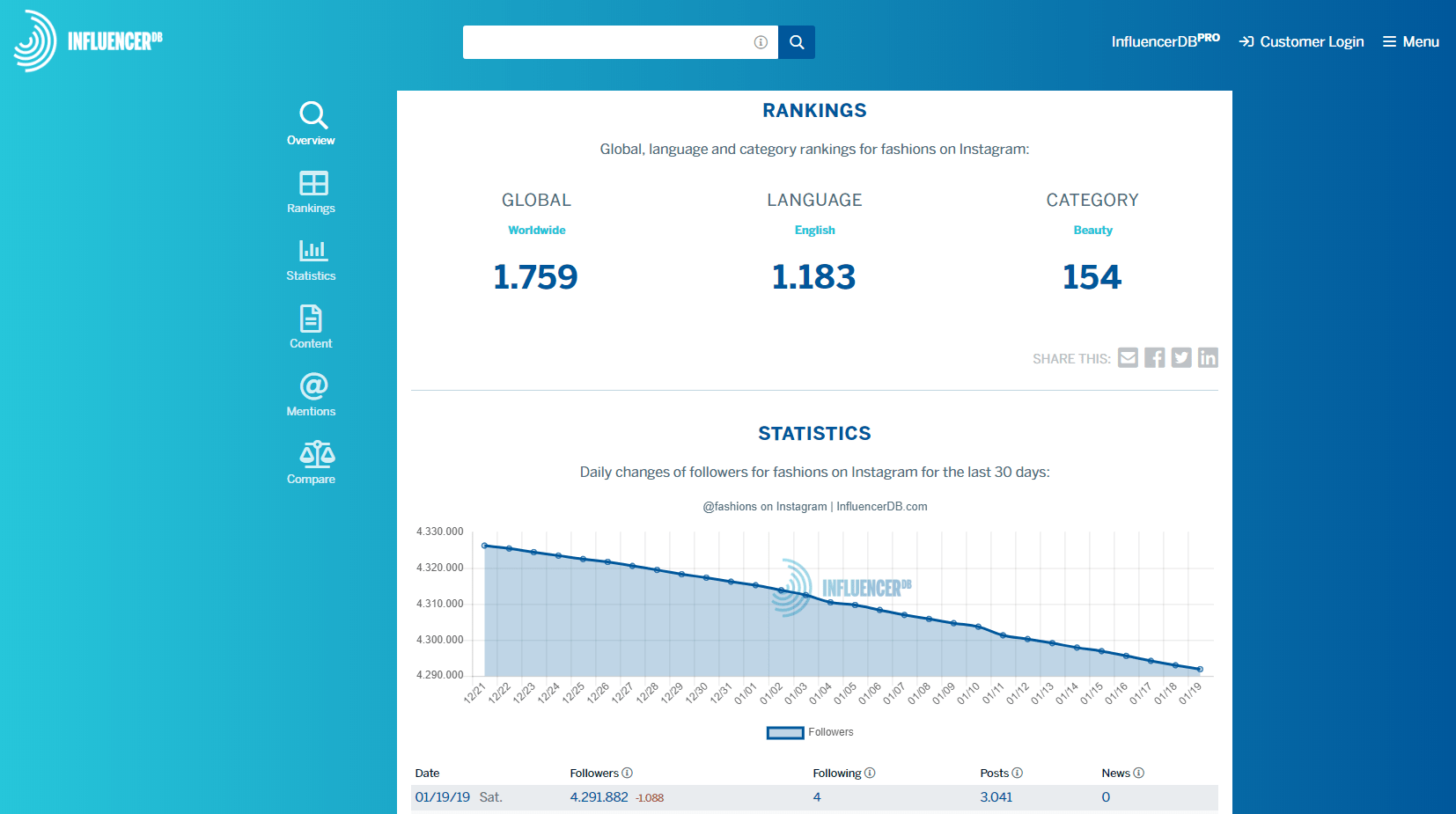1456x814 pixels.
Task: Click the search magnifier button
Action: tap(797, 42)
